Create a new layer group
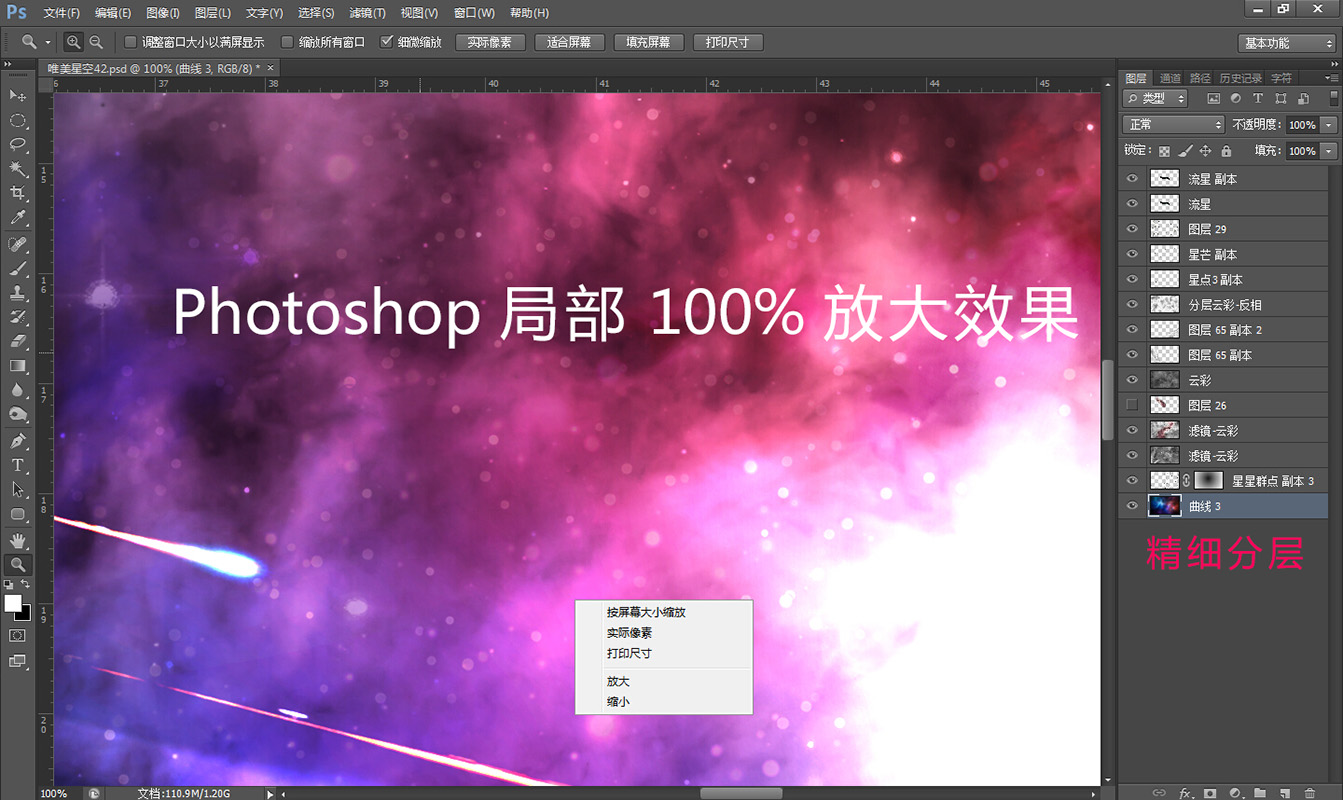Screen dimensions: 1343x800 (x=1260, y=793)
